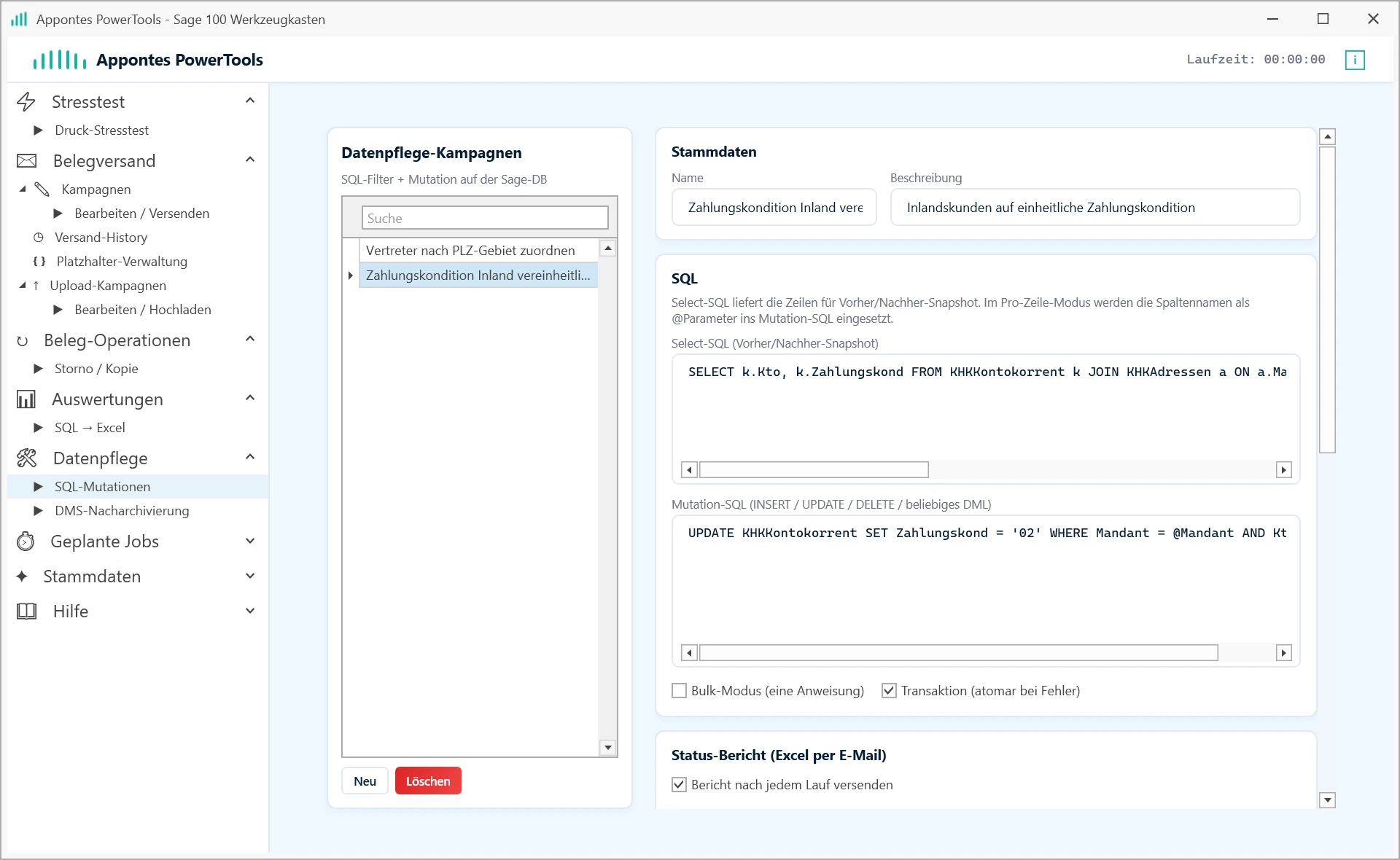Viewport: 1400px width, 860px height.
Task: Click the Belegversand envelope icon
Action: [26, 160]
